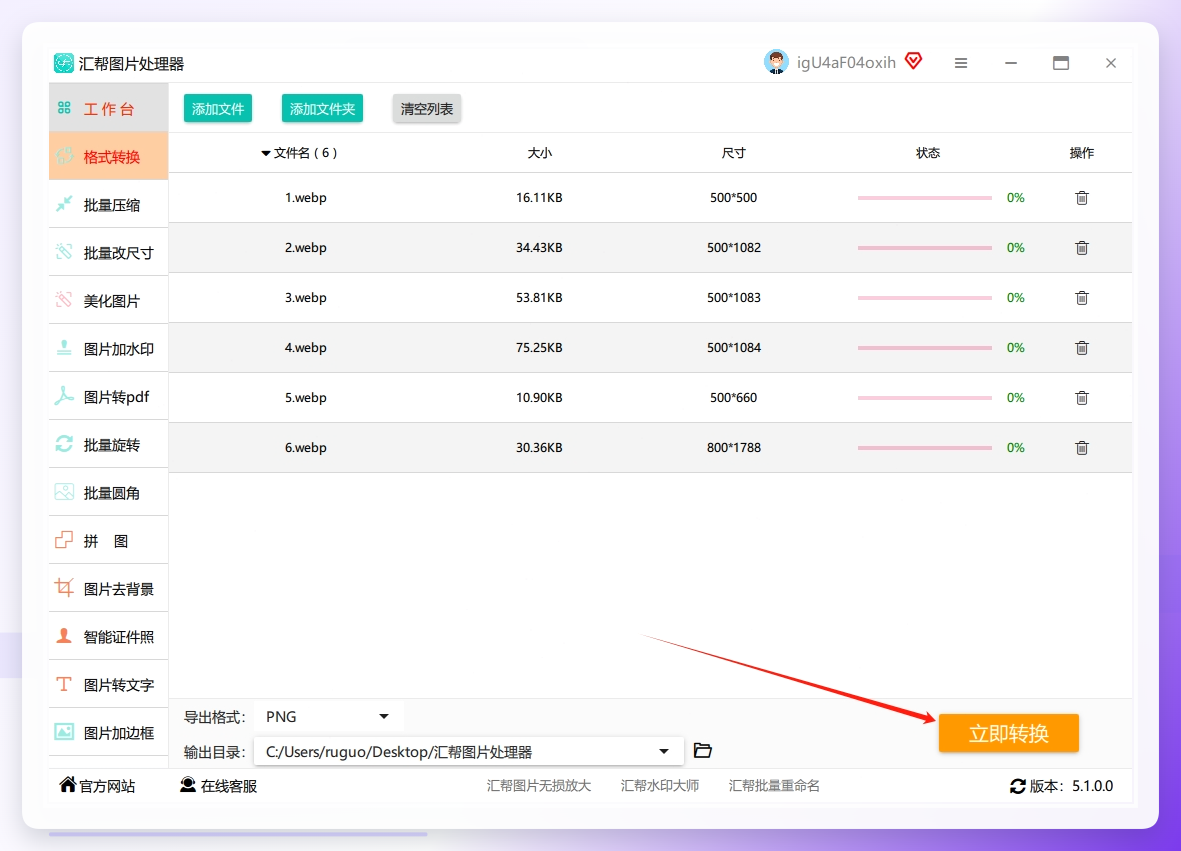Image resolution: width=1181 pixels, height=851 pixels.
Task: Delete the 2.webp row with trash icon
Action: tap(1082, 248)
